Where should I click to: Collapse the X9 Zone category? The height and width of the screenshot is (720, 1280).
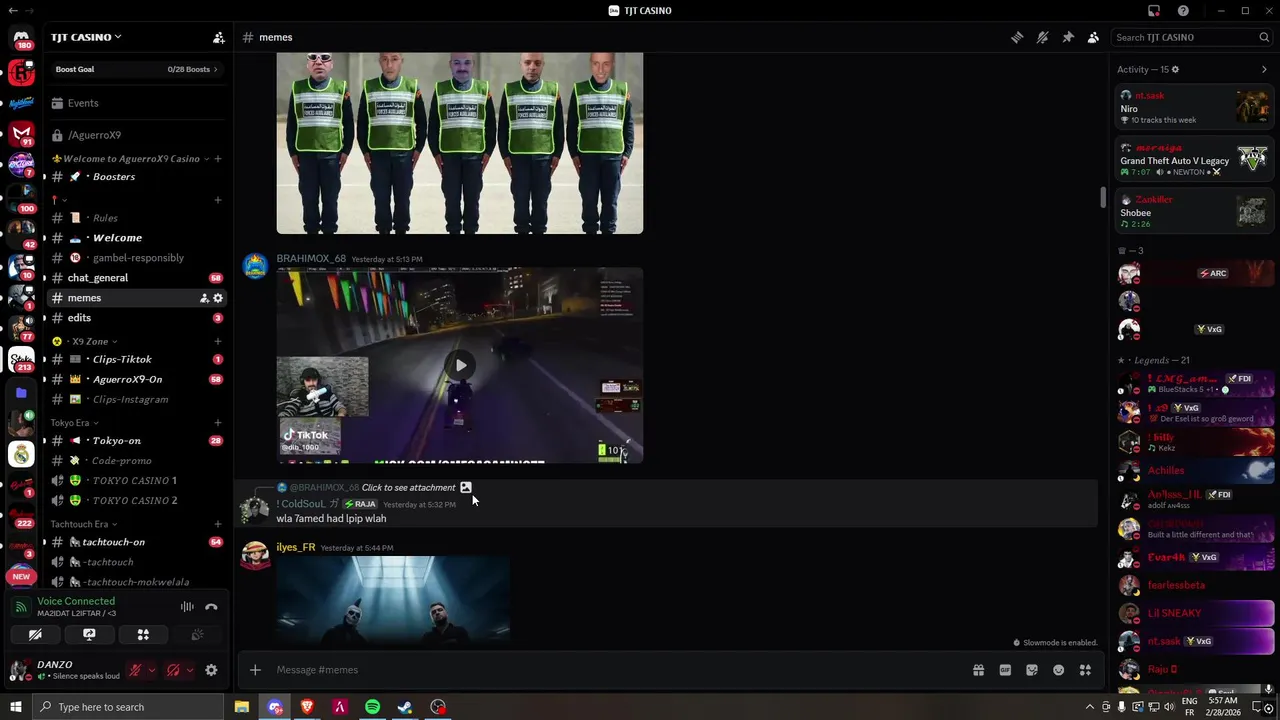[90, 341]
